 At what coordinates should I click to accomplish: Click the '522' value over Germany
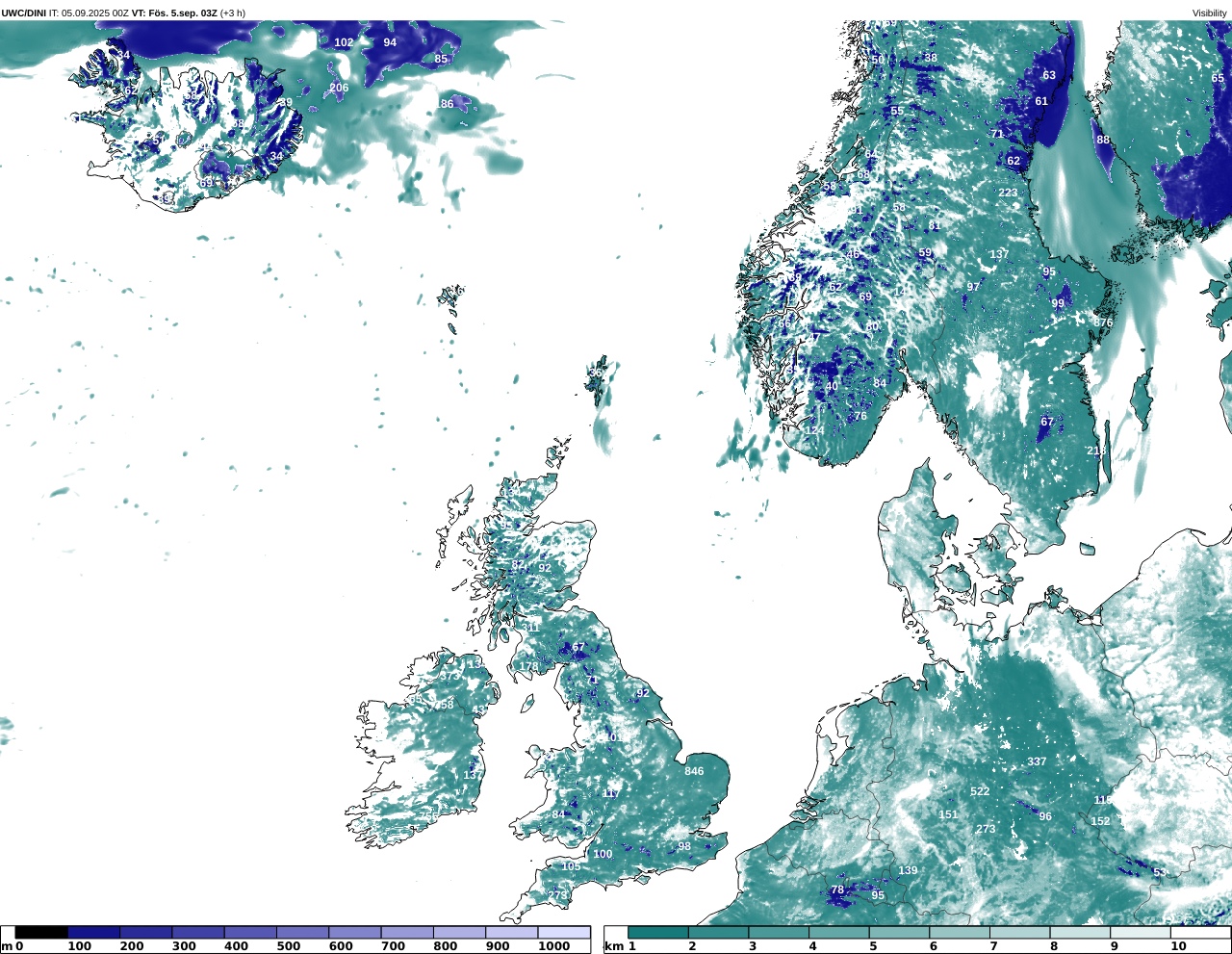coord(980,791)
